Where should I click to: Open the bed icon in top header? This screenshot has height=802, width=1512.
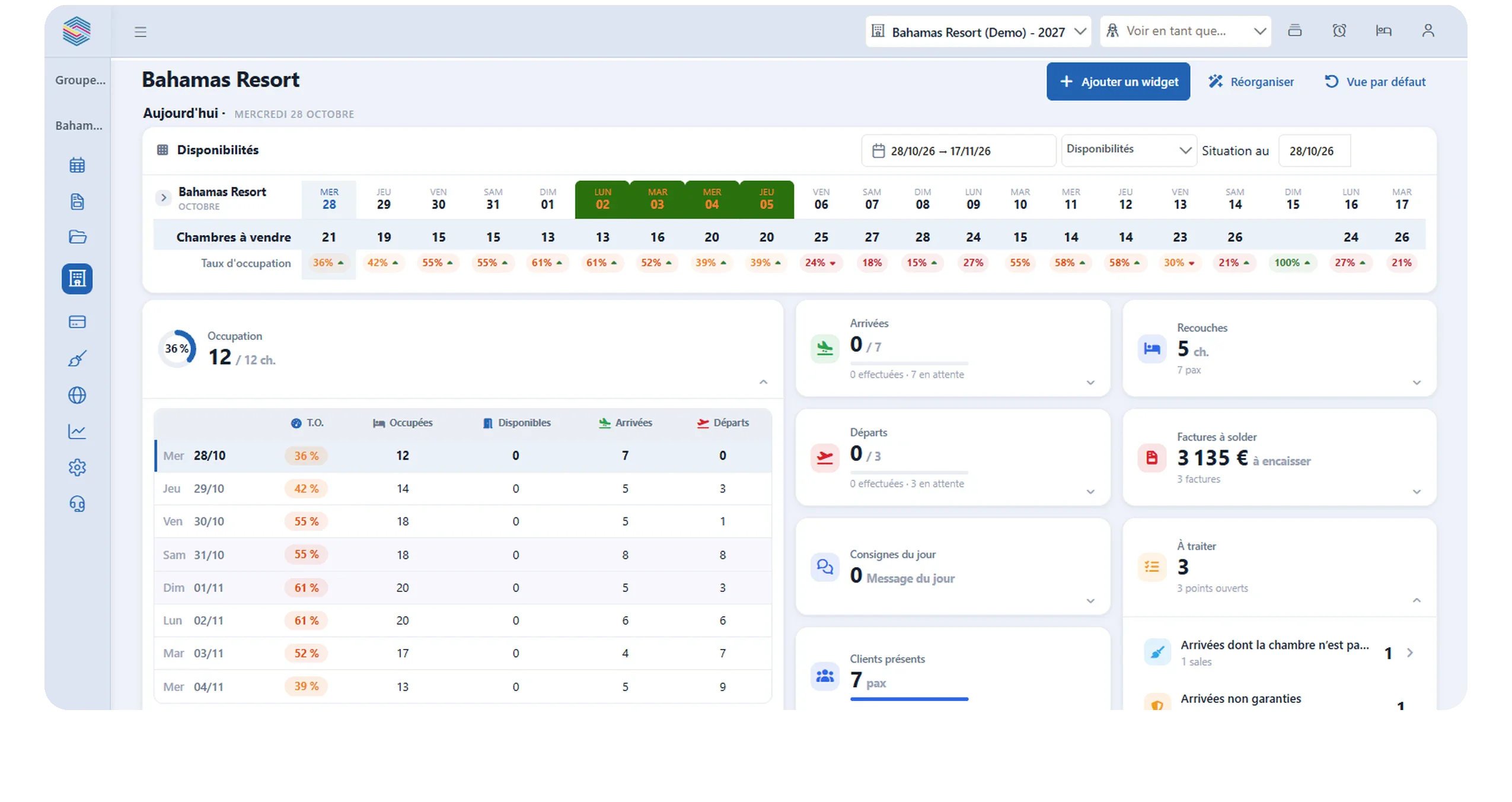point(1383,31)
